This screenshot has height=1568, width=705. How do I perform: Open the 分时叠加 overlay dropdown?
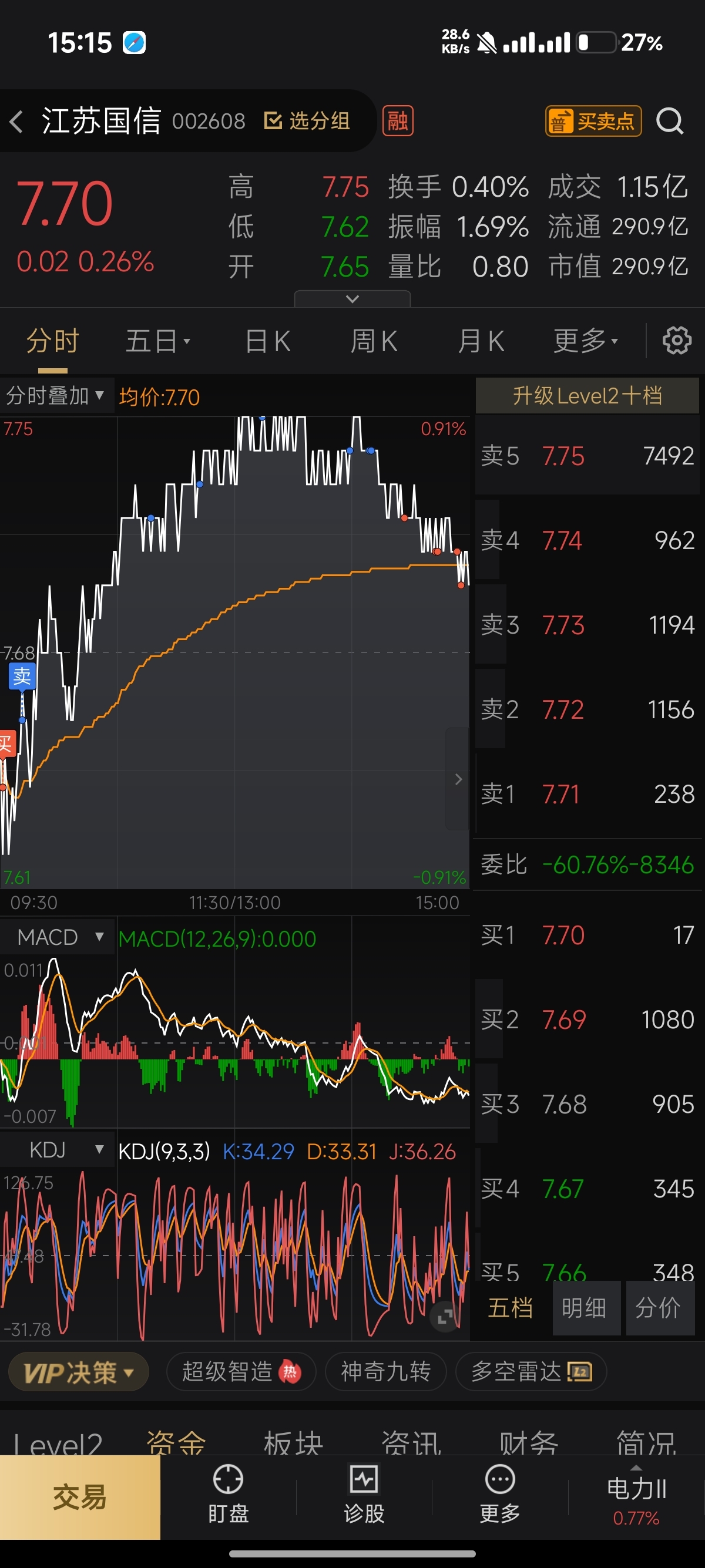tap(56, 396)
